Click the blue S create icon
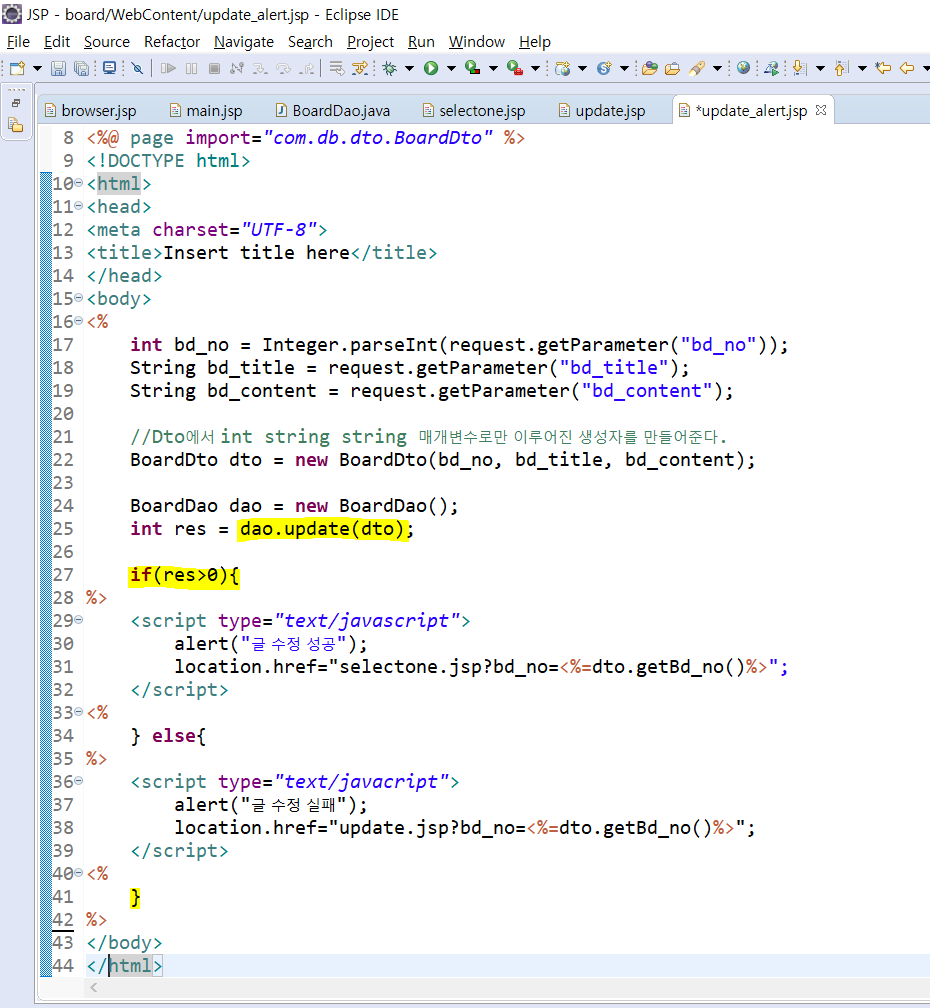The image size is (930, 1008). pyautogui.click(x=604, y=68)
